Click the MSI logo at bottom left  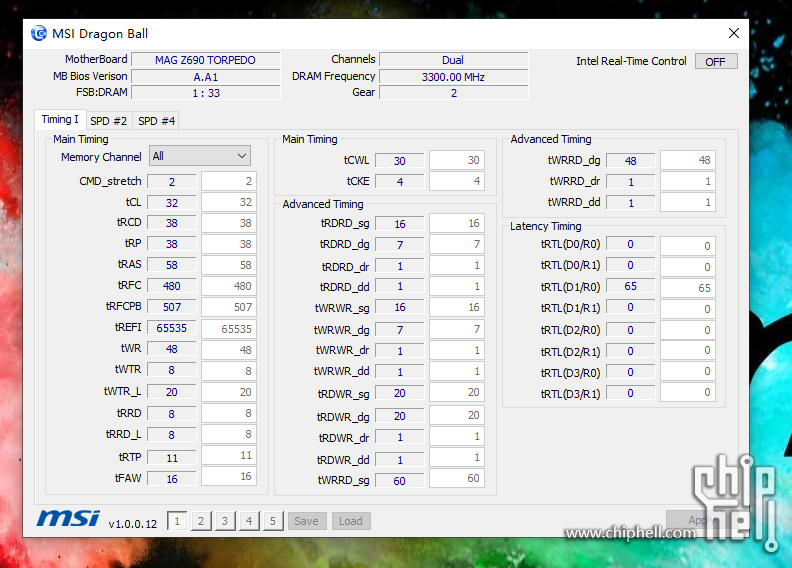68,519
